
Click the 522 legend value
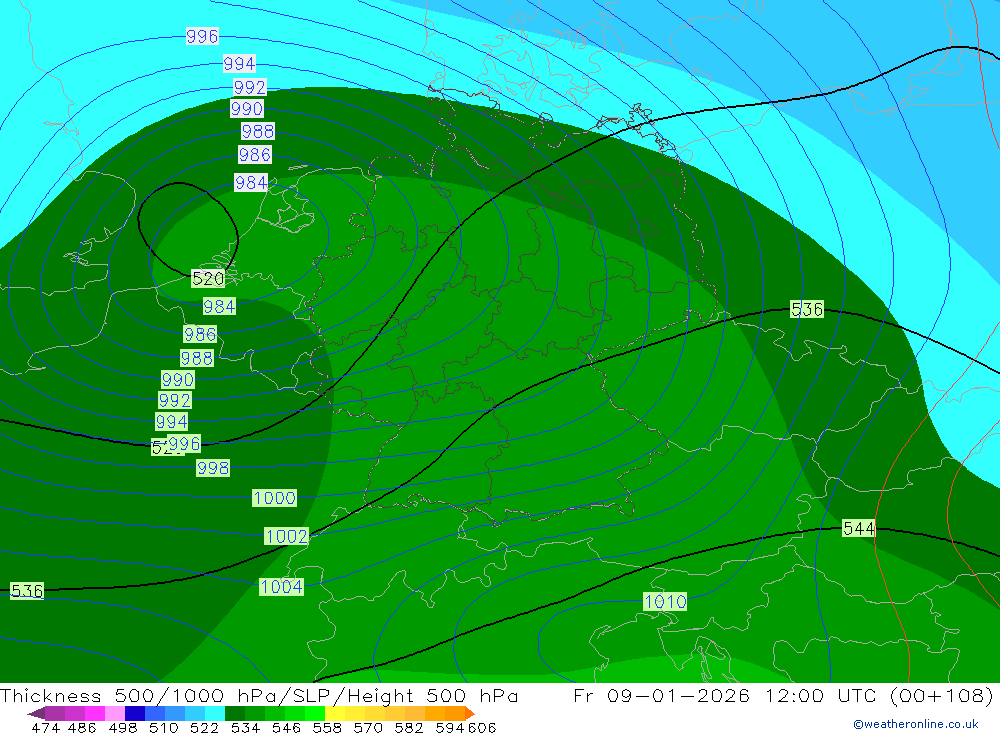(204, 728)
